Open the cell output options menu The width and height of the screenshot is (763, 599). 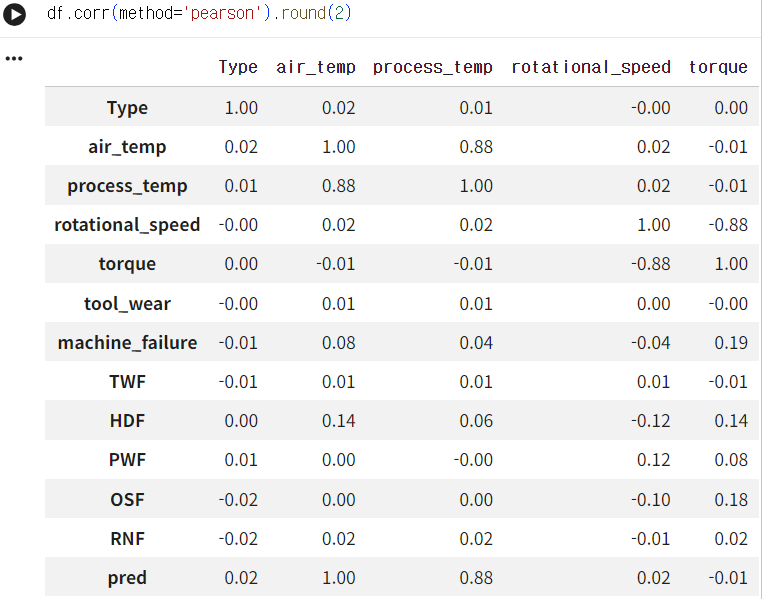pos(14,59)
